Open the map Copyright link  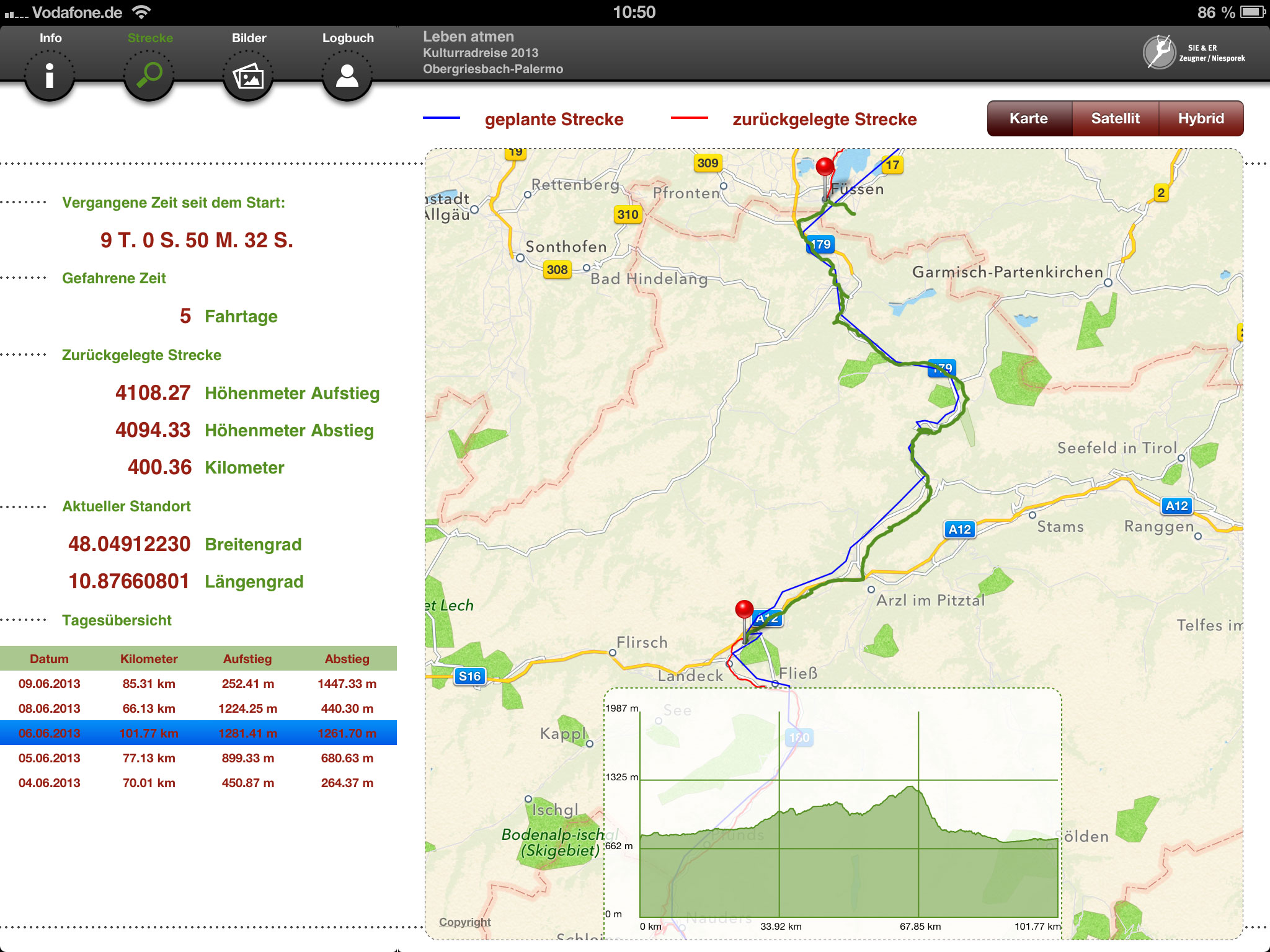(x=464, y=922)
